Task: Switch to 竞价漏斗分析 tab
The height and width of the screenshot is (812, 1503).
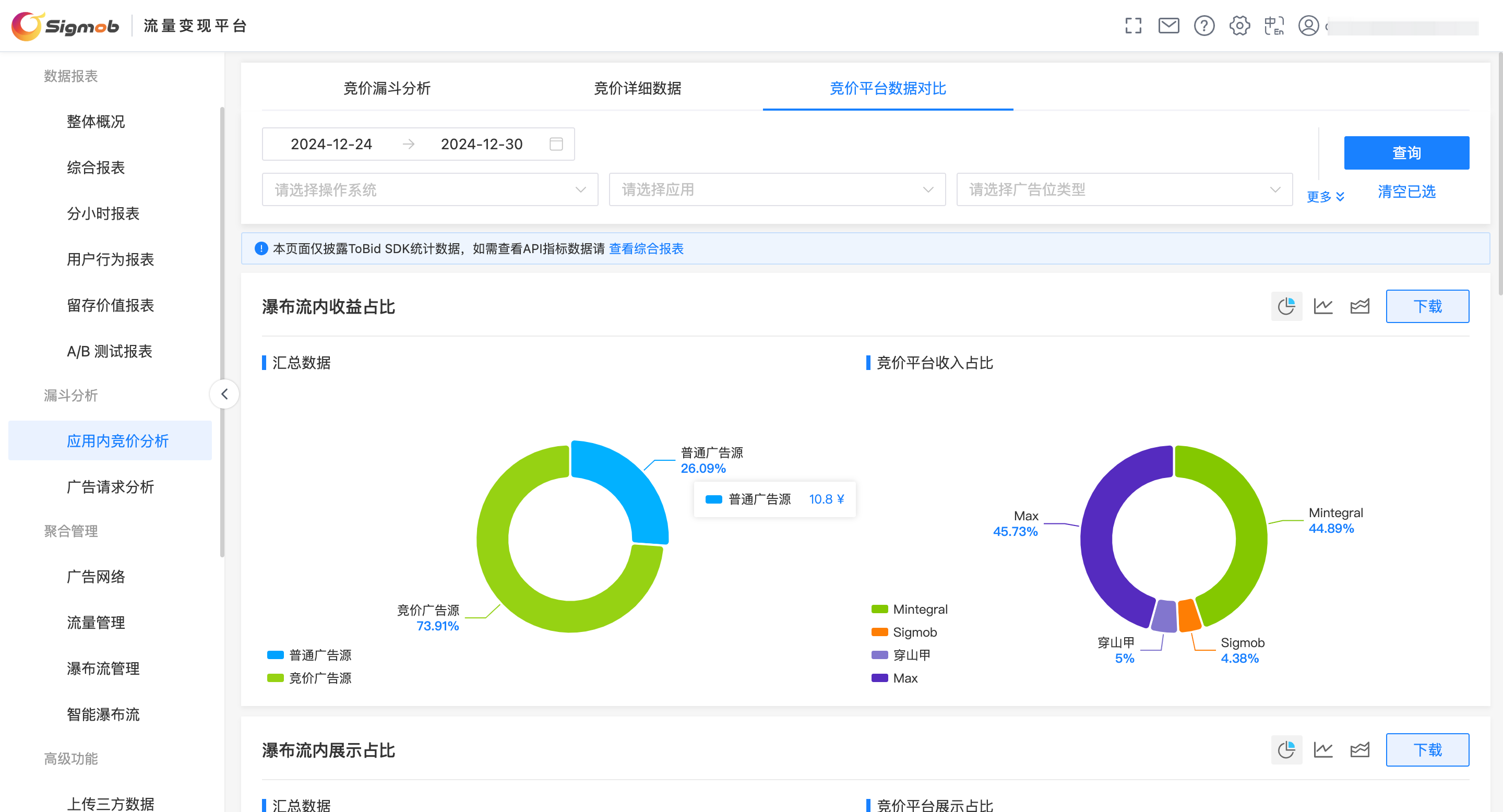Action: pos(387,88)
